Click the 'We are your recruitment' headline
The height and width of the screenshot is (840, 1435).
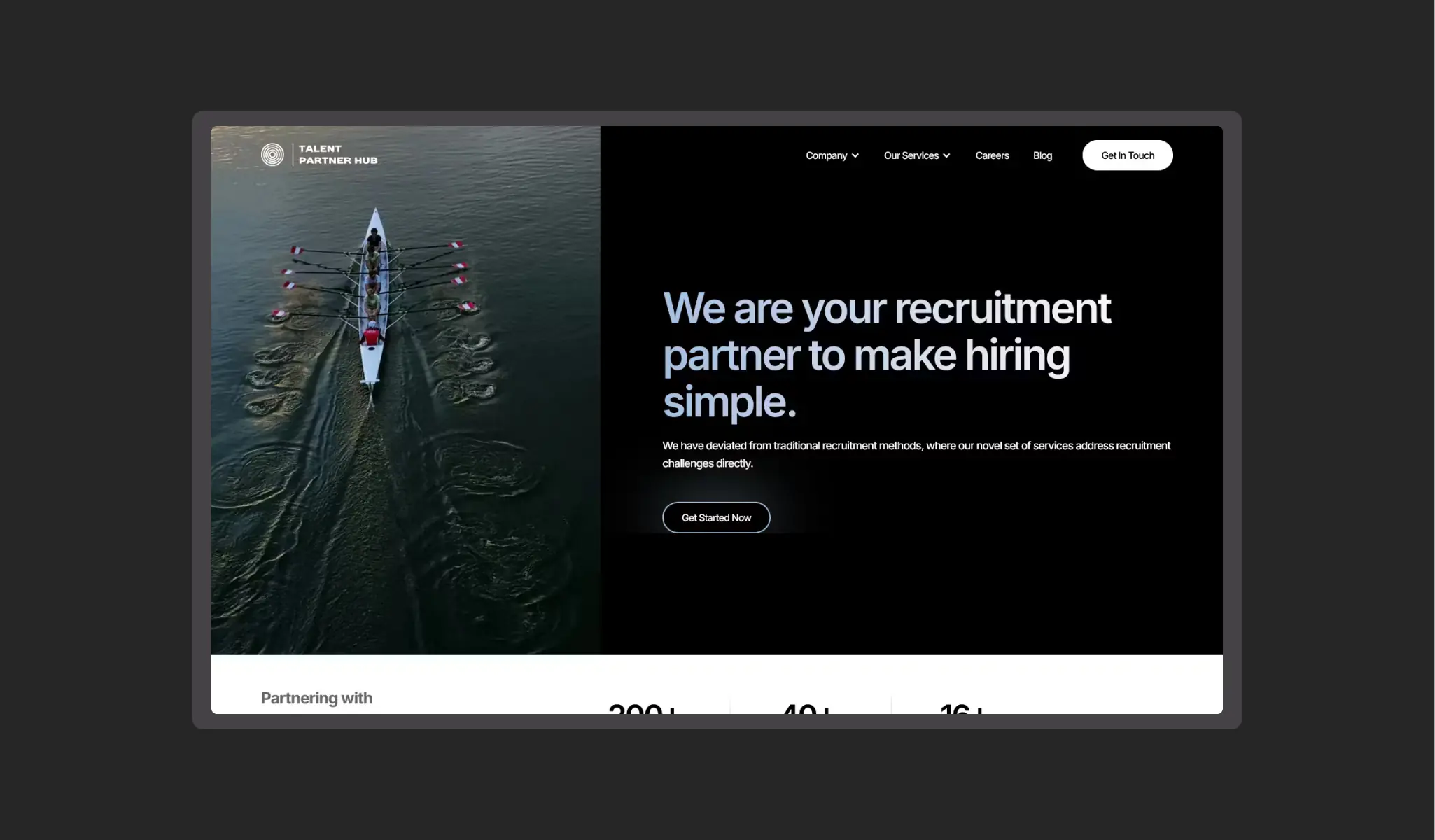pos(886,309)
